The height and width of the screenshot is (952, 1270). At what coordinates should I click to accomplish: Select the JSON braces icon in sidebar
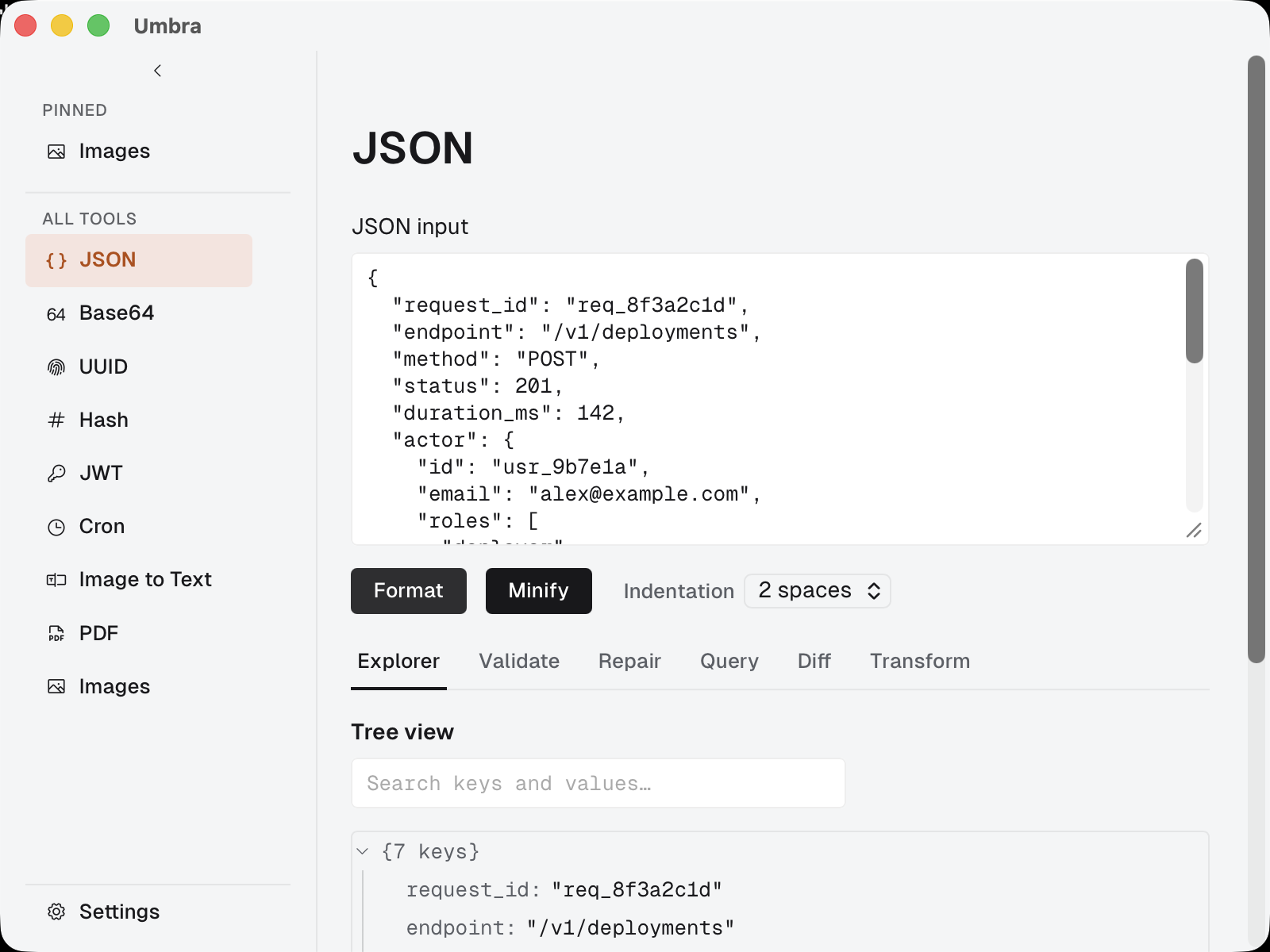[56, 260]
